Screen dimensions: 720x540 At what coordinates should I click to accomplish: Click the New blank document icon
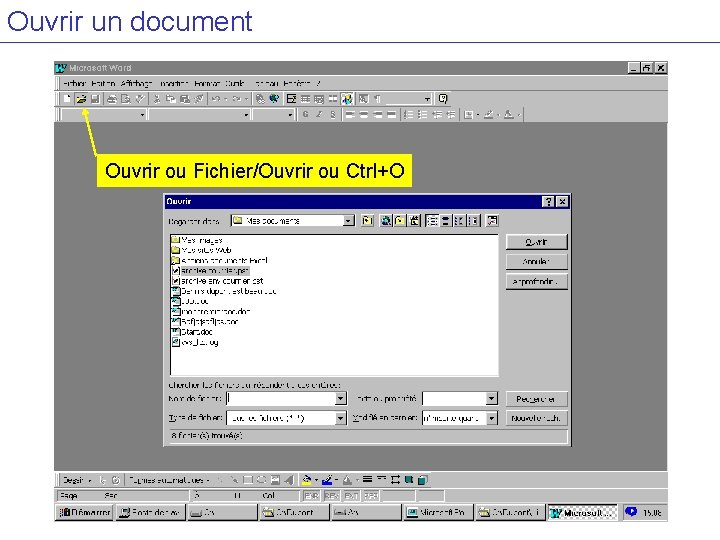[x=68, y=99]
